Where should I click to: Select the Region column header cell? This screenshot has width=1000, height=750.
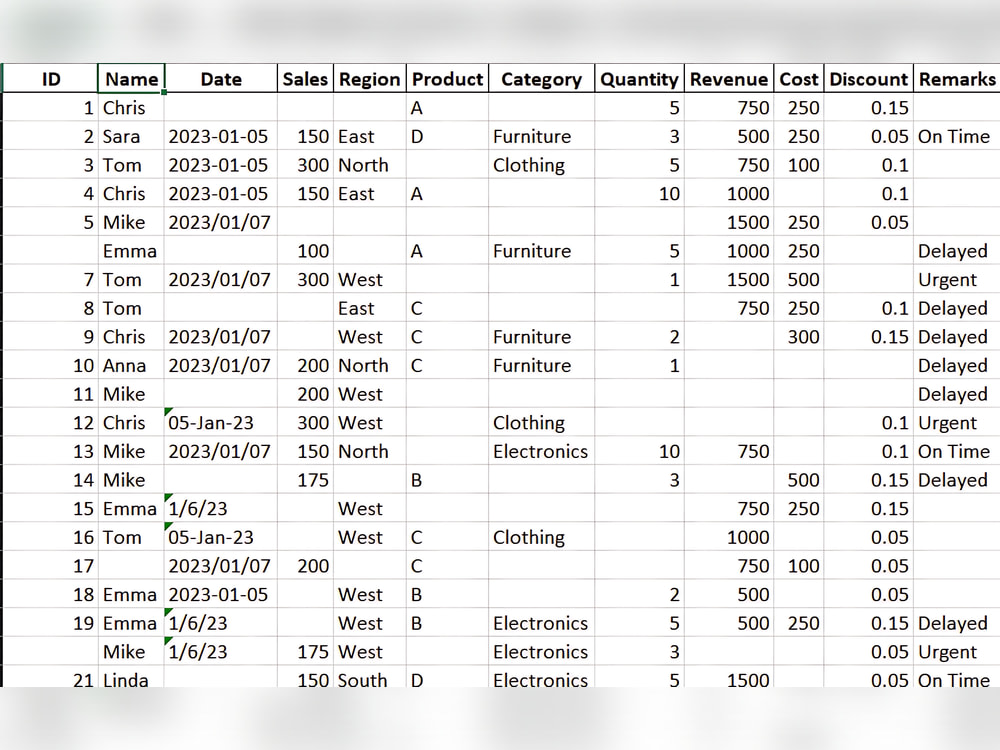pyautogui.click(x=369, y=78)
